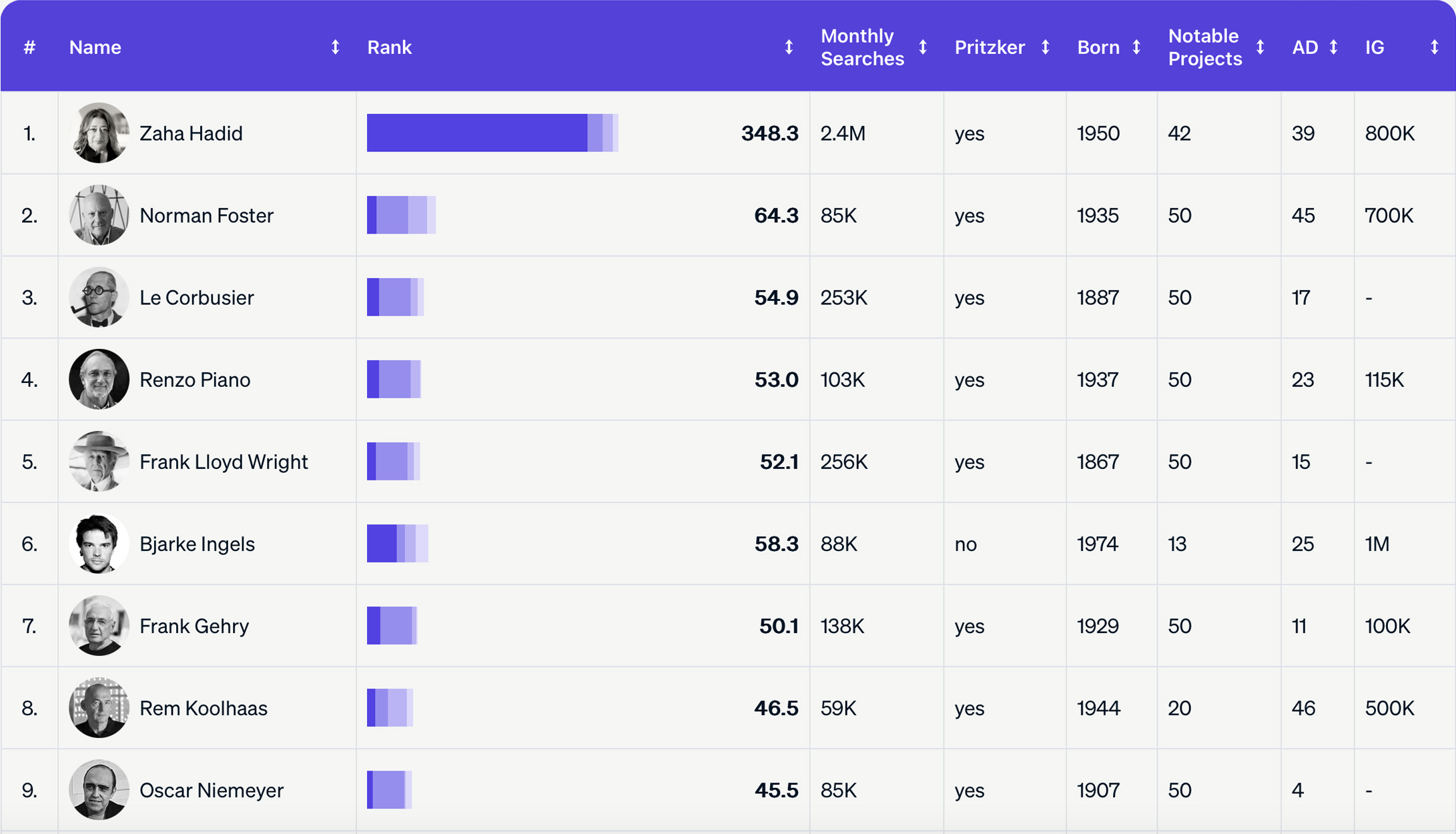Select Le Corbusier name text
This screenshot has width=1456, height=834.
(196, 298)
